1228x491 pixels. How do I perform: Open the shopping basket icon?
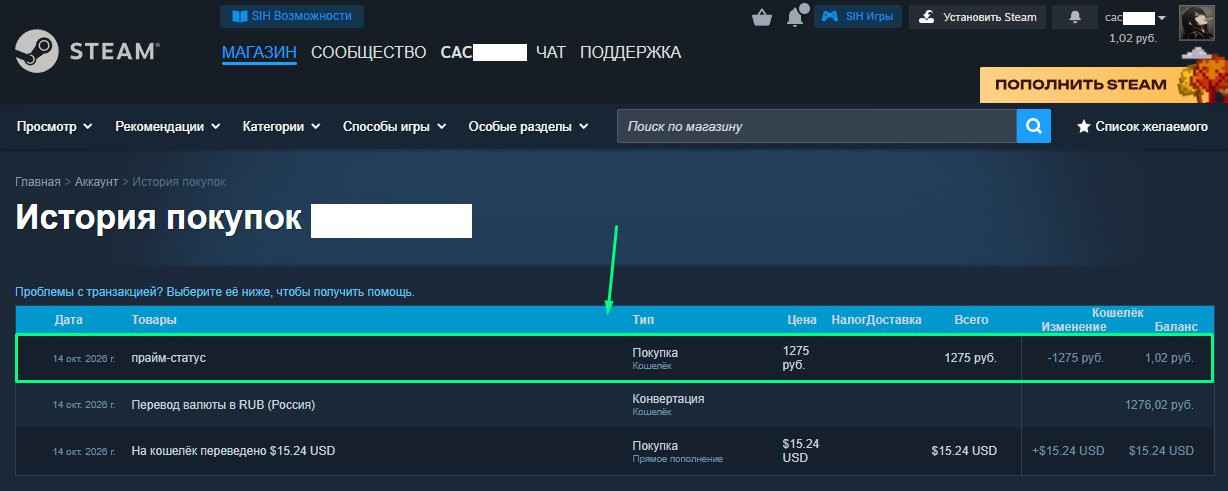pyautogui.click(x=762, y=17)
